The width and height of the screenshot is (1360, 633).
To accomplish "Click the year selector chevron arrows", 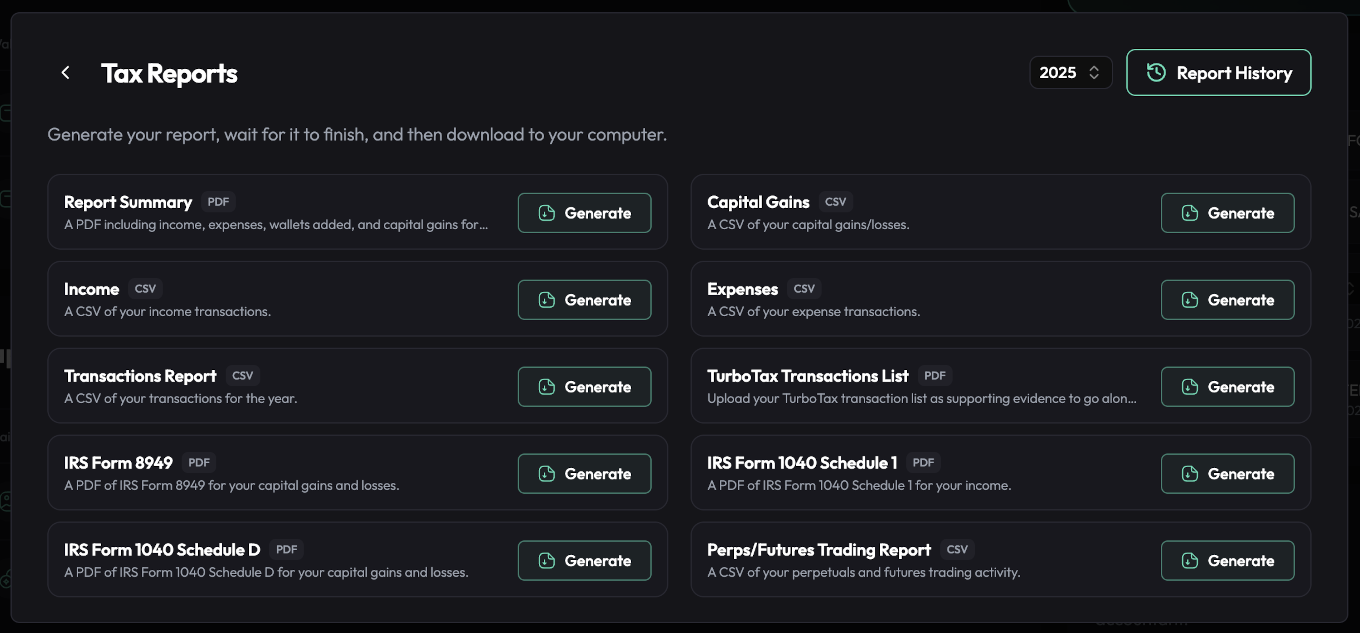I will point(1094,73).
